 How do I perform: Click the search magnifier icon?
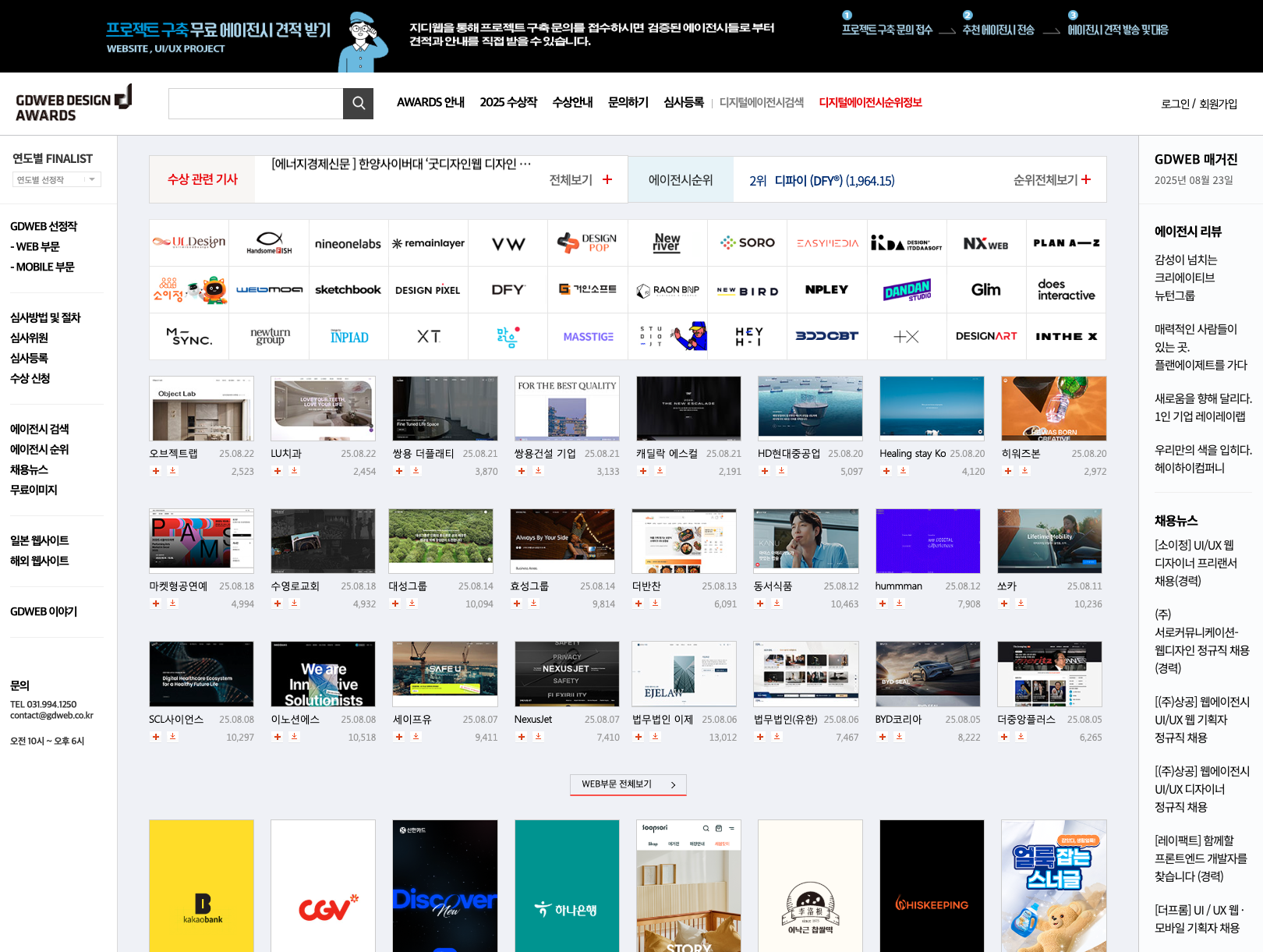(359, 103)
